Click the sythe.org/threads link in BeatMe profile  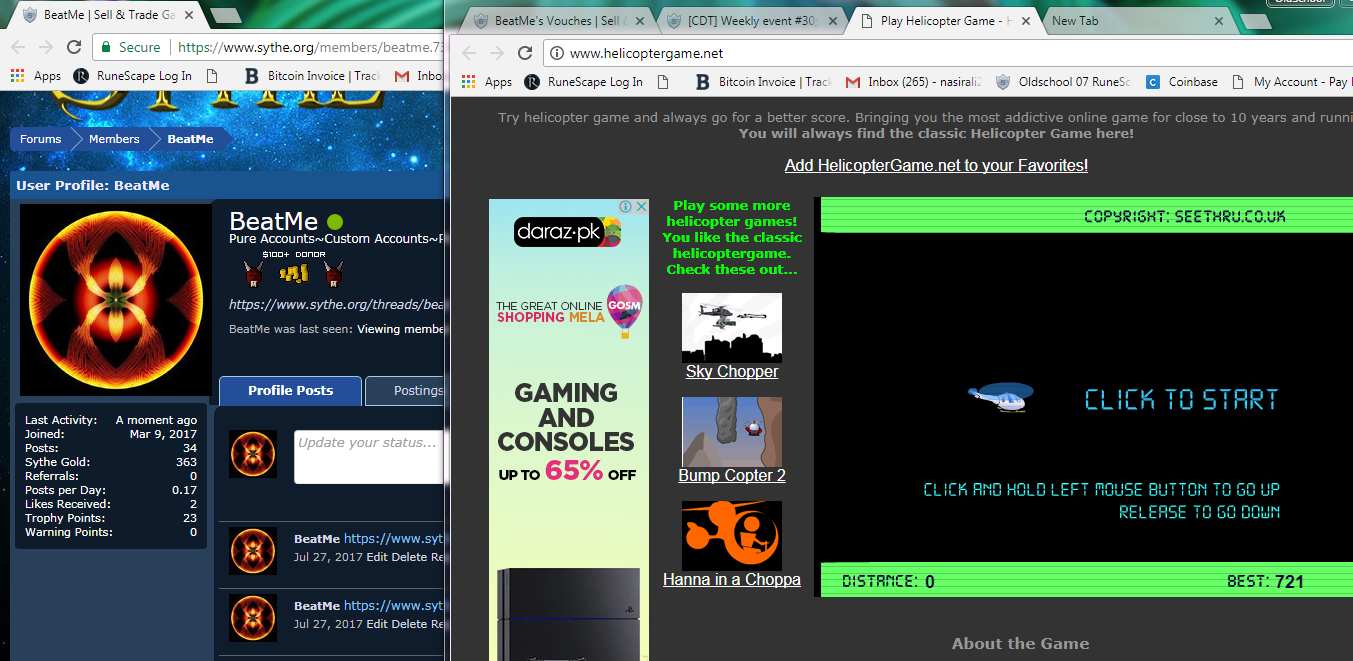tap(337, 305)
